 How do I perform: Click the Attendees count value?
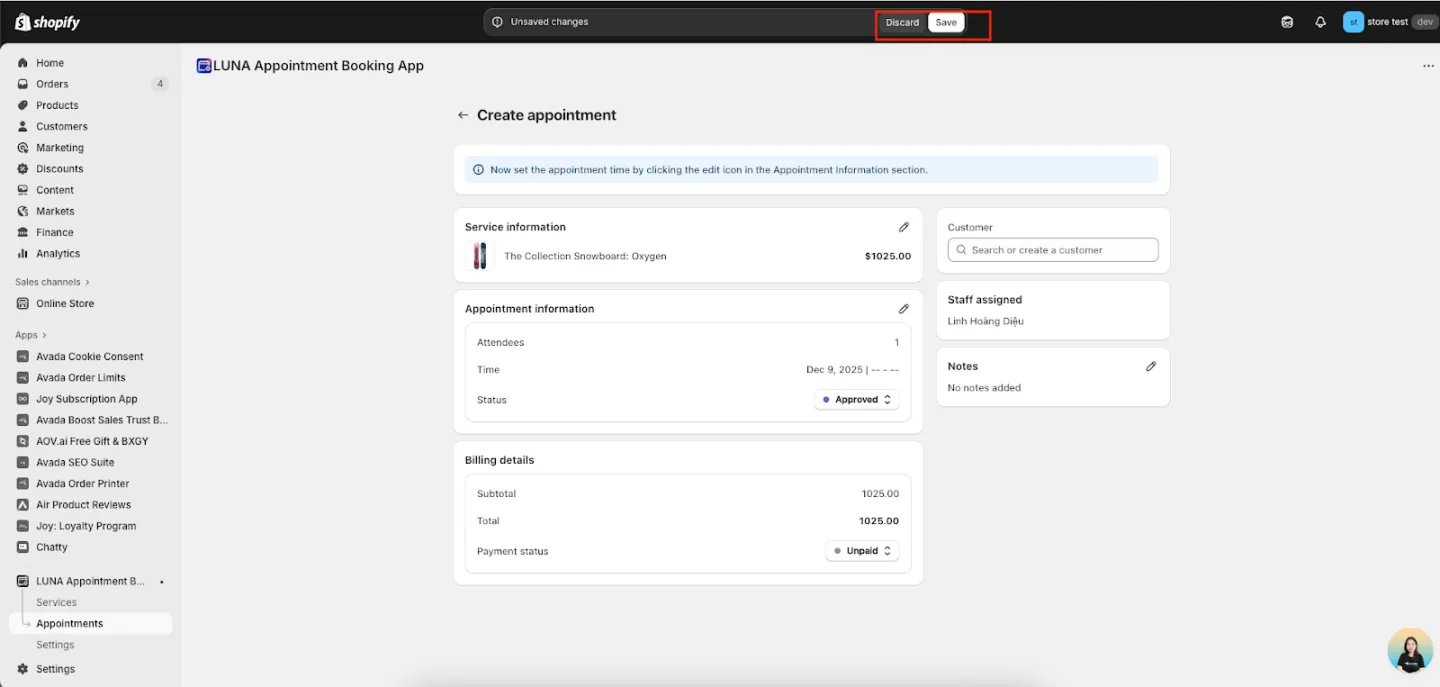(x=896, y=342)
